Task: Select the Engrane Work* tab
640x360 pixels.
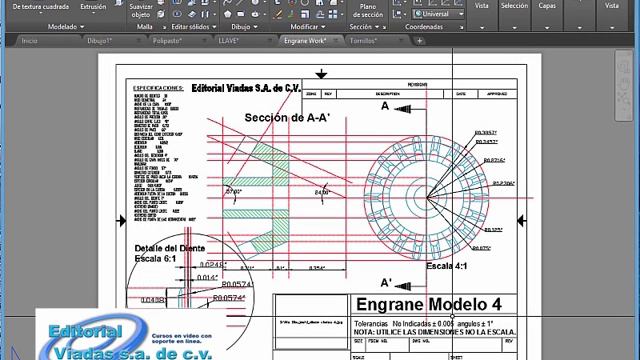Action: [x=304, y=41]
